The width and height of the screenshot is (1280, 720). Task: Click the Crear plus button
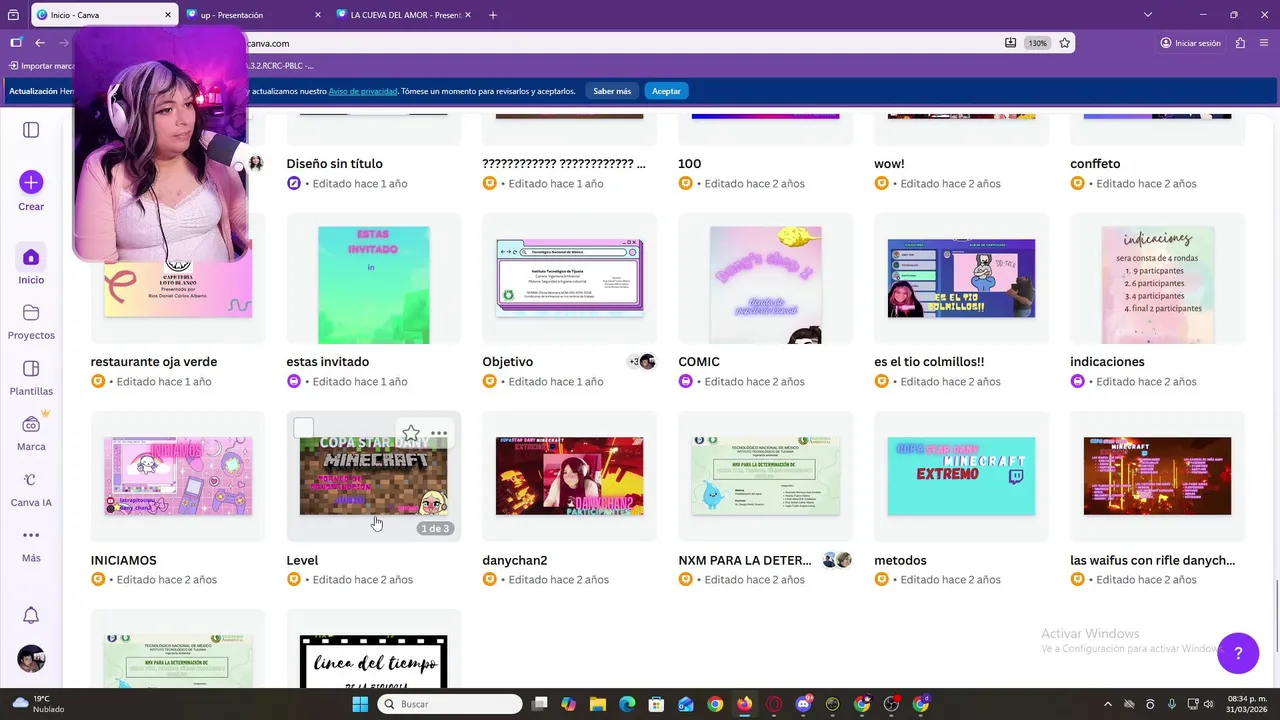31,182
